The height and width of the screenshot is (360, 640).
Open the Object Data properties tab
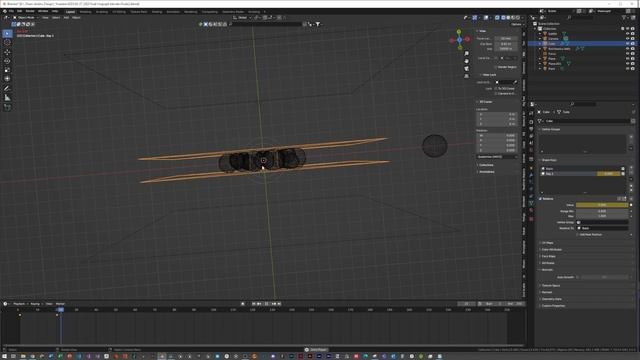coord(531,203)
